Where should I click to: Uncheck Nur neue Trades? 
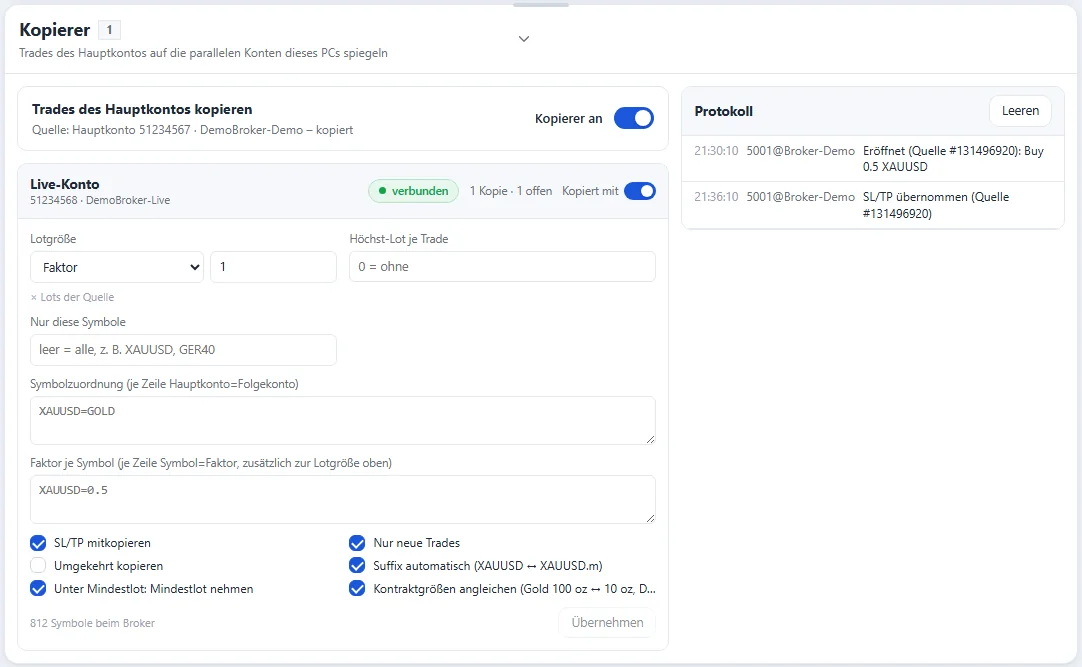(357, 543)
